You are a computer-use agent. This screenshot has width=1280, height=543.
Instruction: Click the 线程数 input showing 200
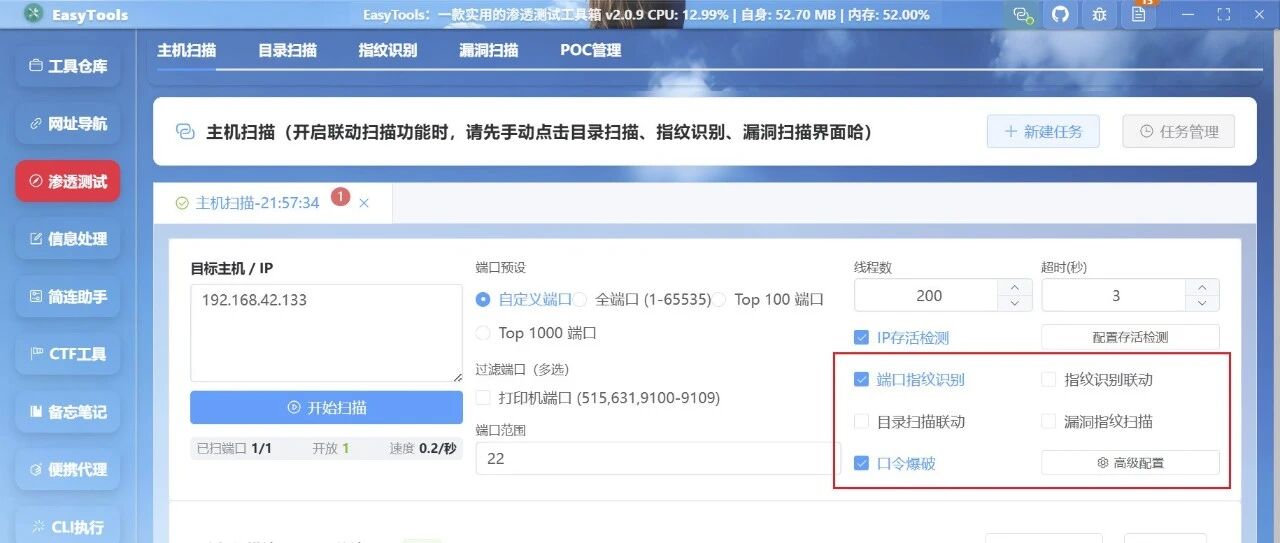[x=928, y=295]
